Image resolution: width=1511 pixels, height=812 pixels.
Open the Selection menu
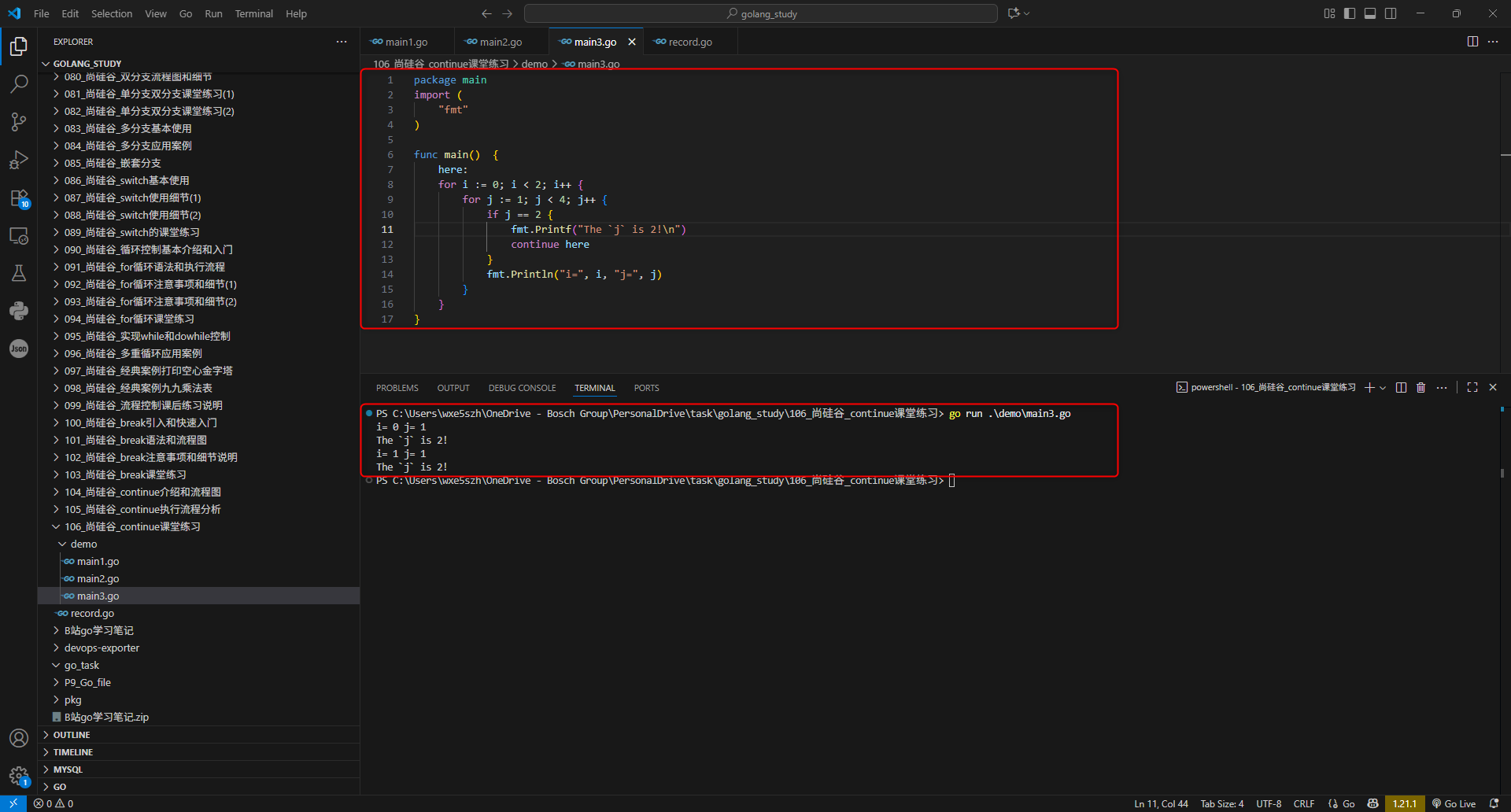112,13
